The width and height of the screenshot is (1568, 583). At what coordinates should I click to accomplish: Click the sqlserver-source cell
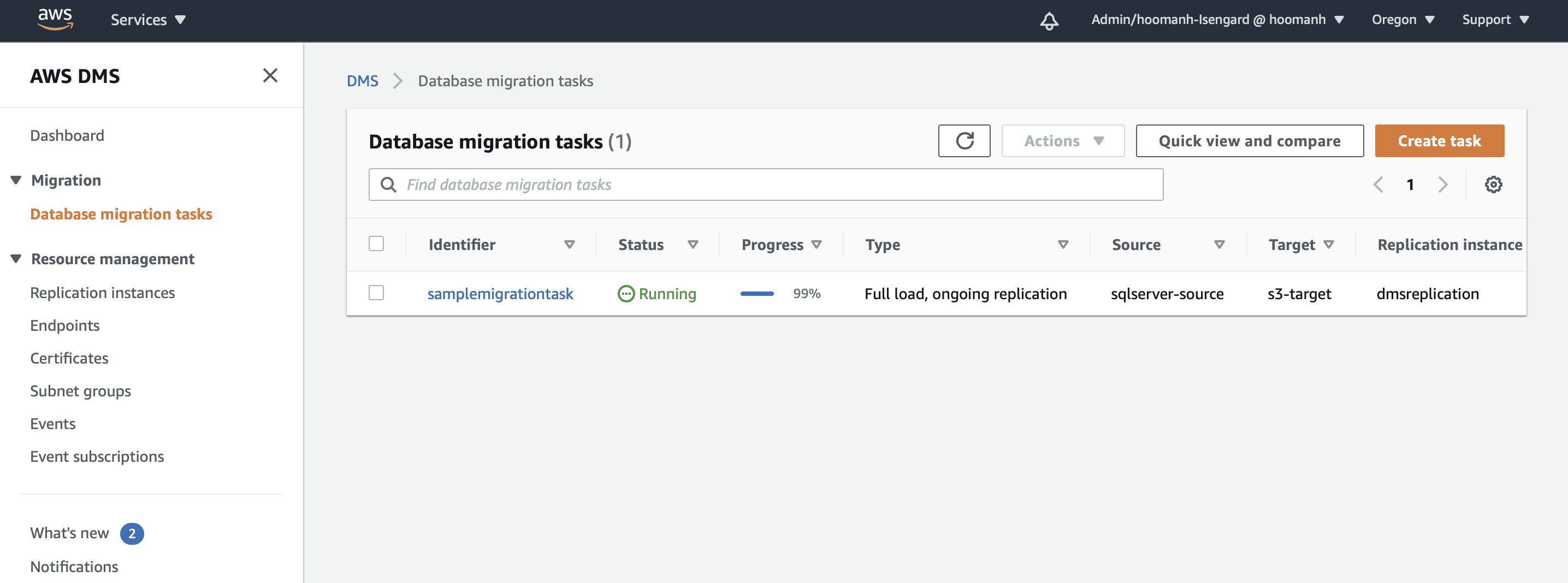1167,294
